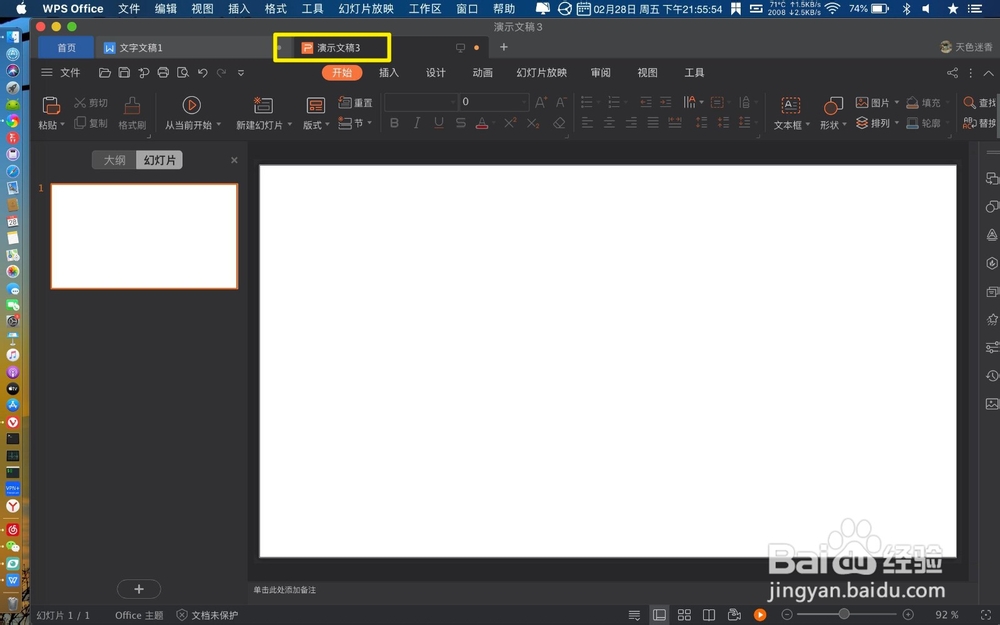Viewport: 1000px width, 625px height.
Task: Click the Paste clipboard icon
Action: (51, 105)
